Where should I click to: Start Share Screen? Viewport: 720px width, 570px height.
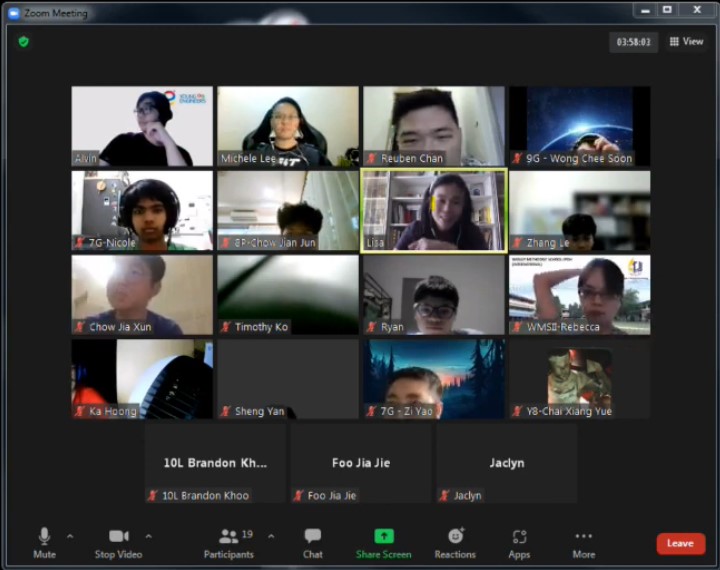(383, 542)
